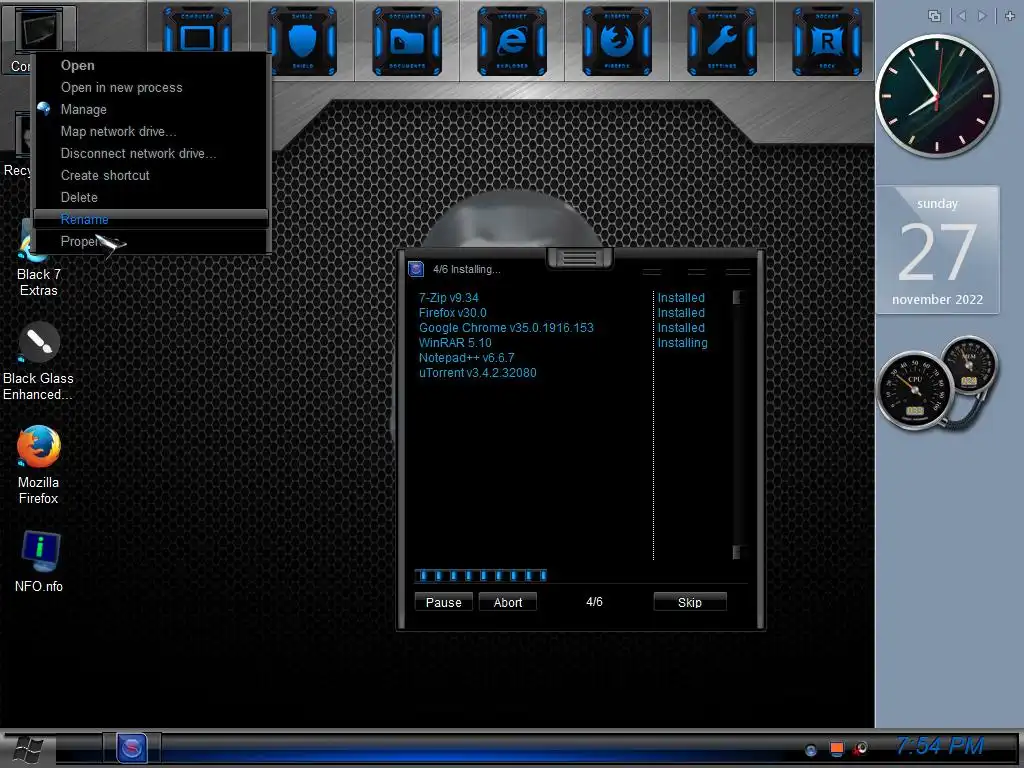Click the calendar gadget showing 27
This screenshot has height=768, width=1024.
point(937,250)
